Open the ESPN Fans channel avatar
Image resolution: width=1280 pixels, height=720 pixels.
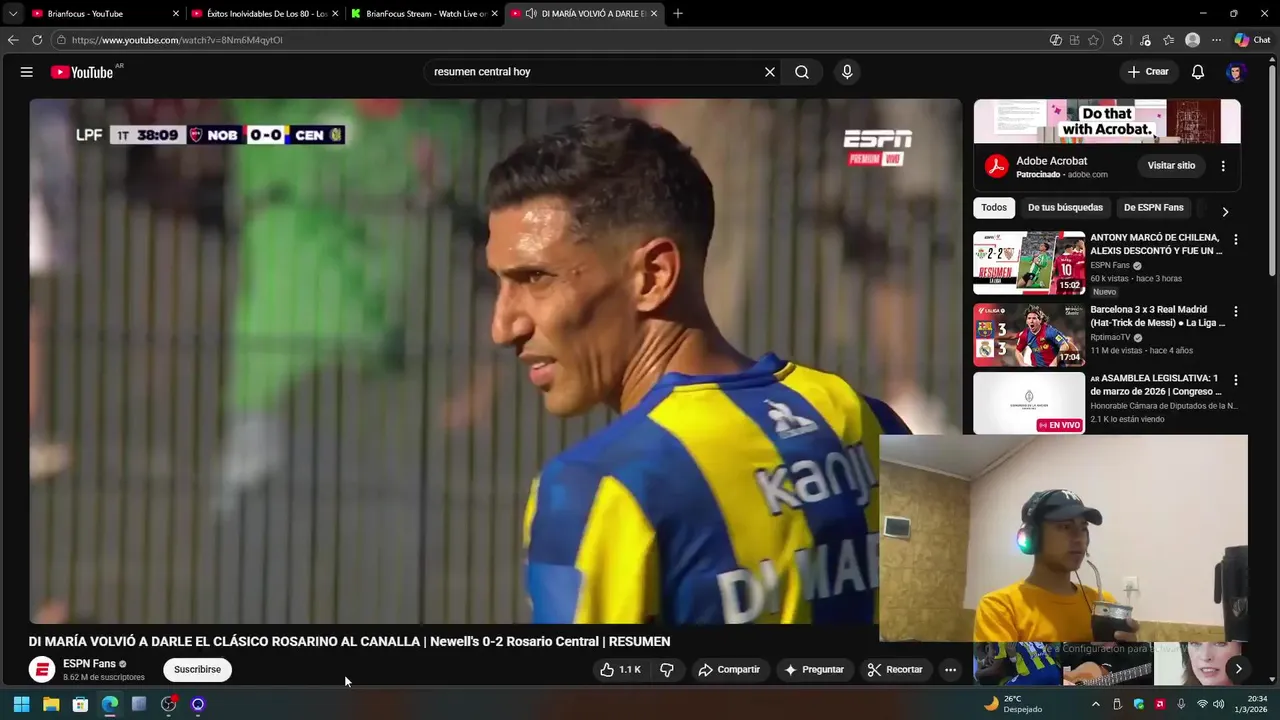(x=42, y=670)
